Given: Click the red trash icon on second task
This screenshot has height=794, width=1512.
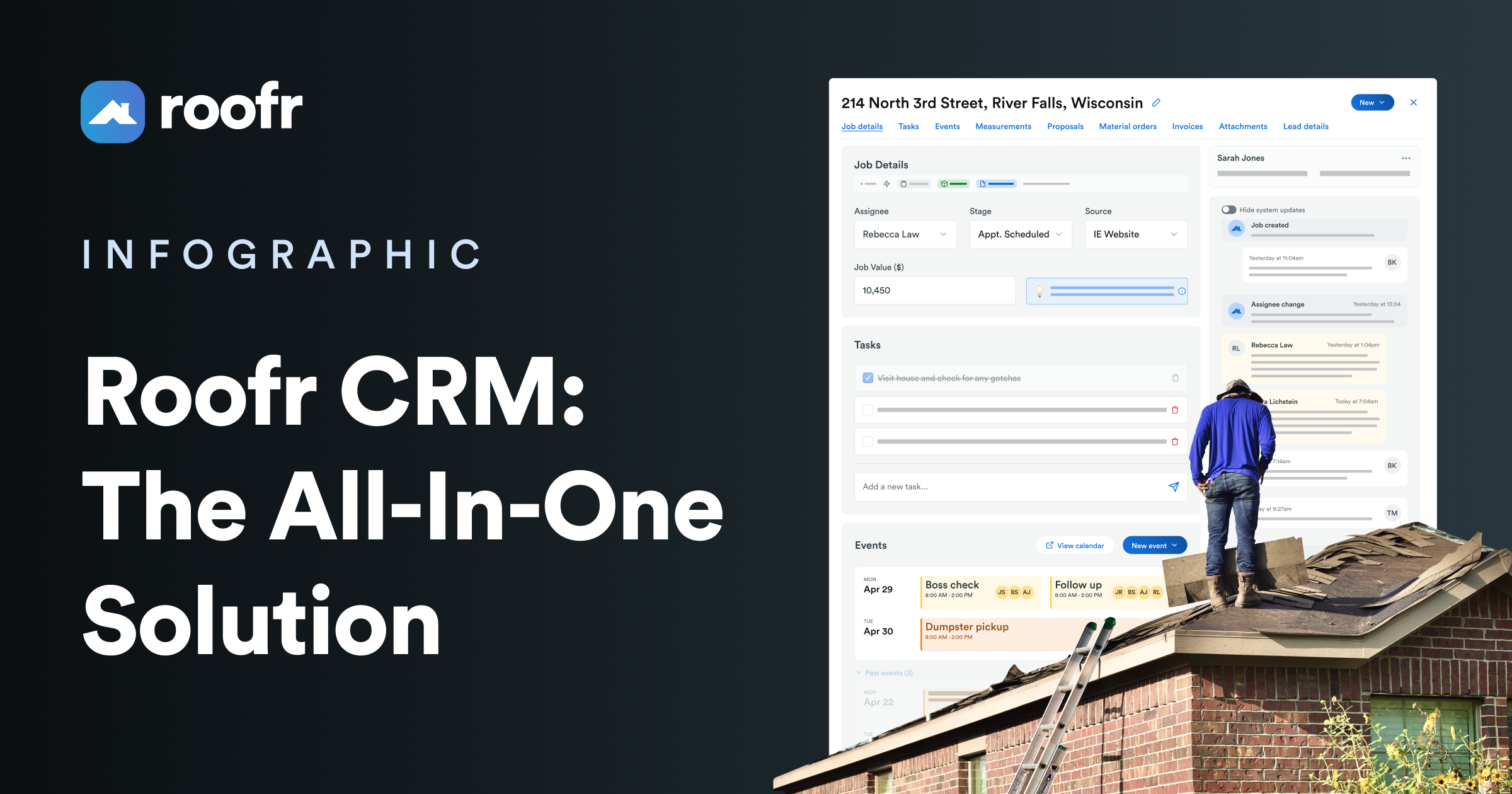Looking at the screenshot, I should pyautogui.click(x=1175, y=410).
